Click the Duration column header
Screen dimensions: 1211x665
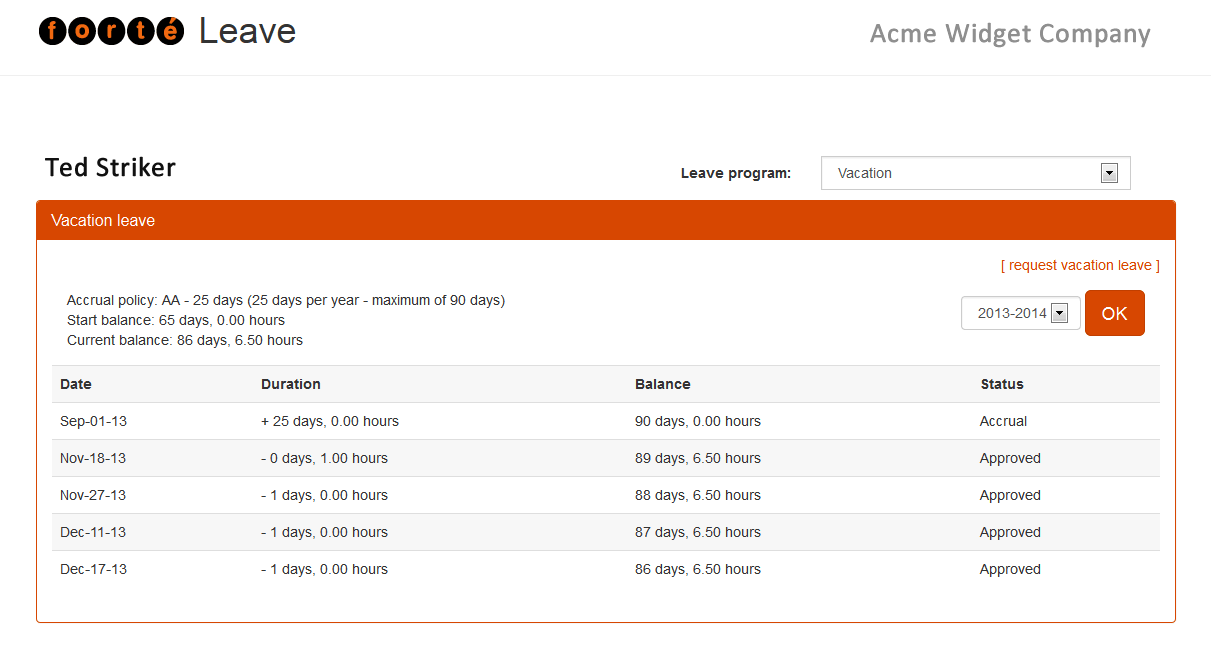[x=291, y=384]
